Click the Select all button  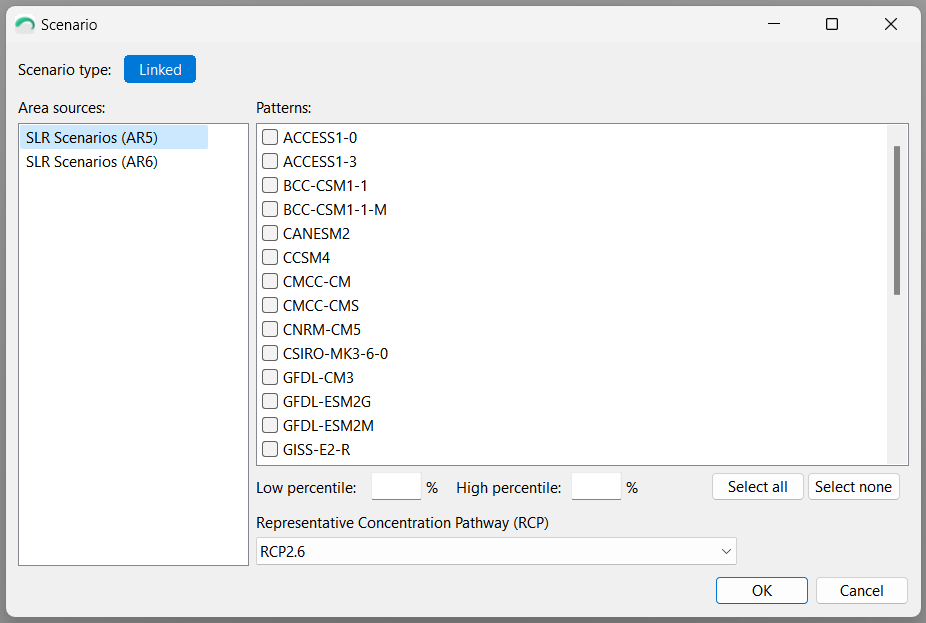pos(758,487)
